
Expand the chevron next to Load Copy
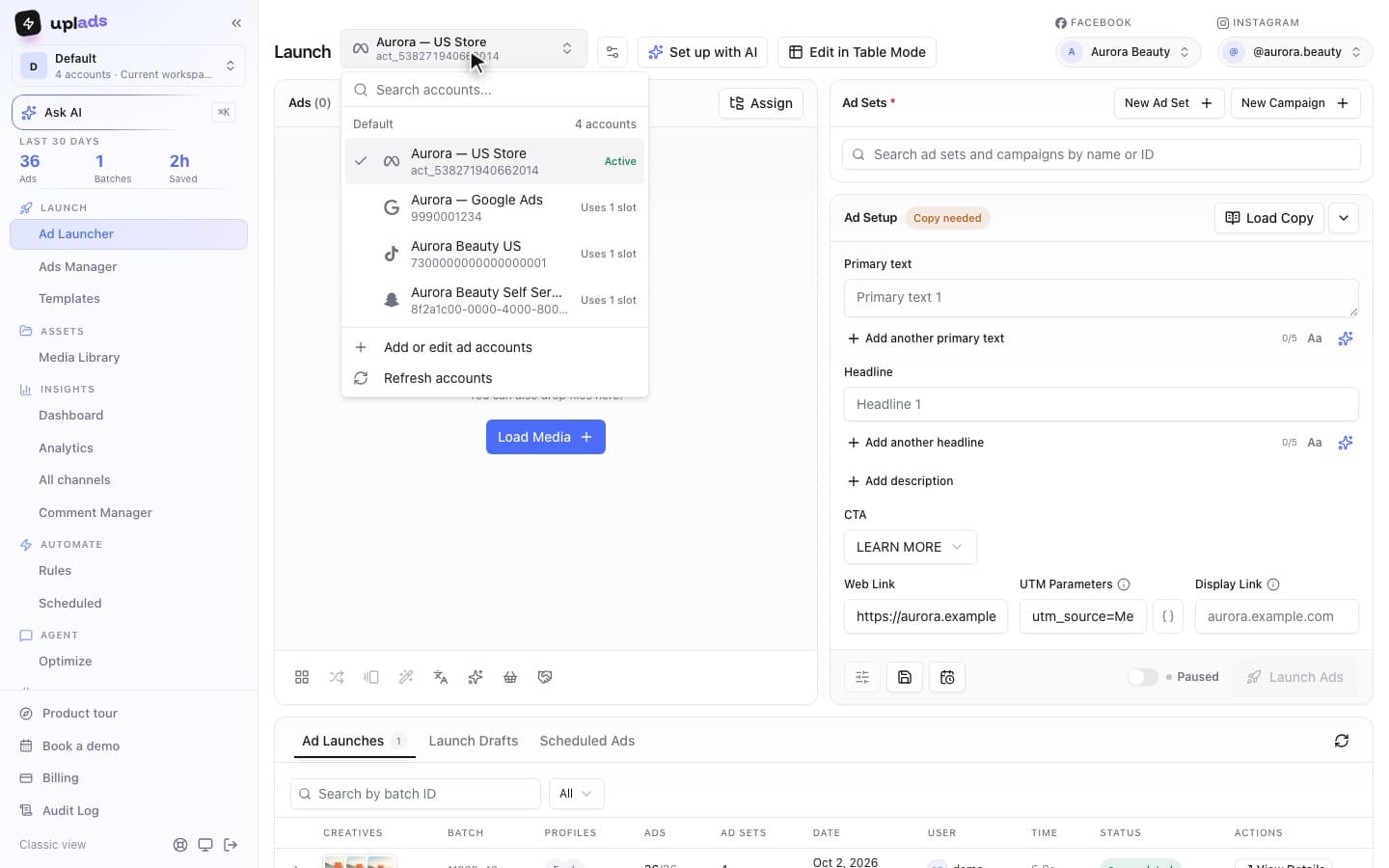(x=1344, y=218)
